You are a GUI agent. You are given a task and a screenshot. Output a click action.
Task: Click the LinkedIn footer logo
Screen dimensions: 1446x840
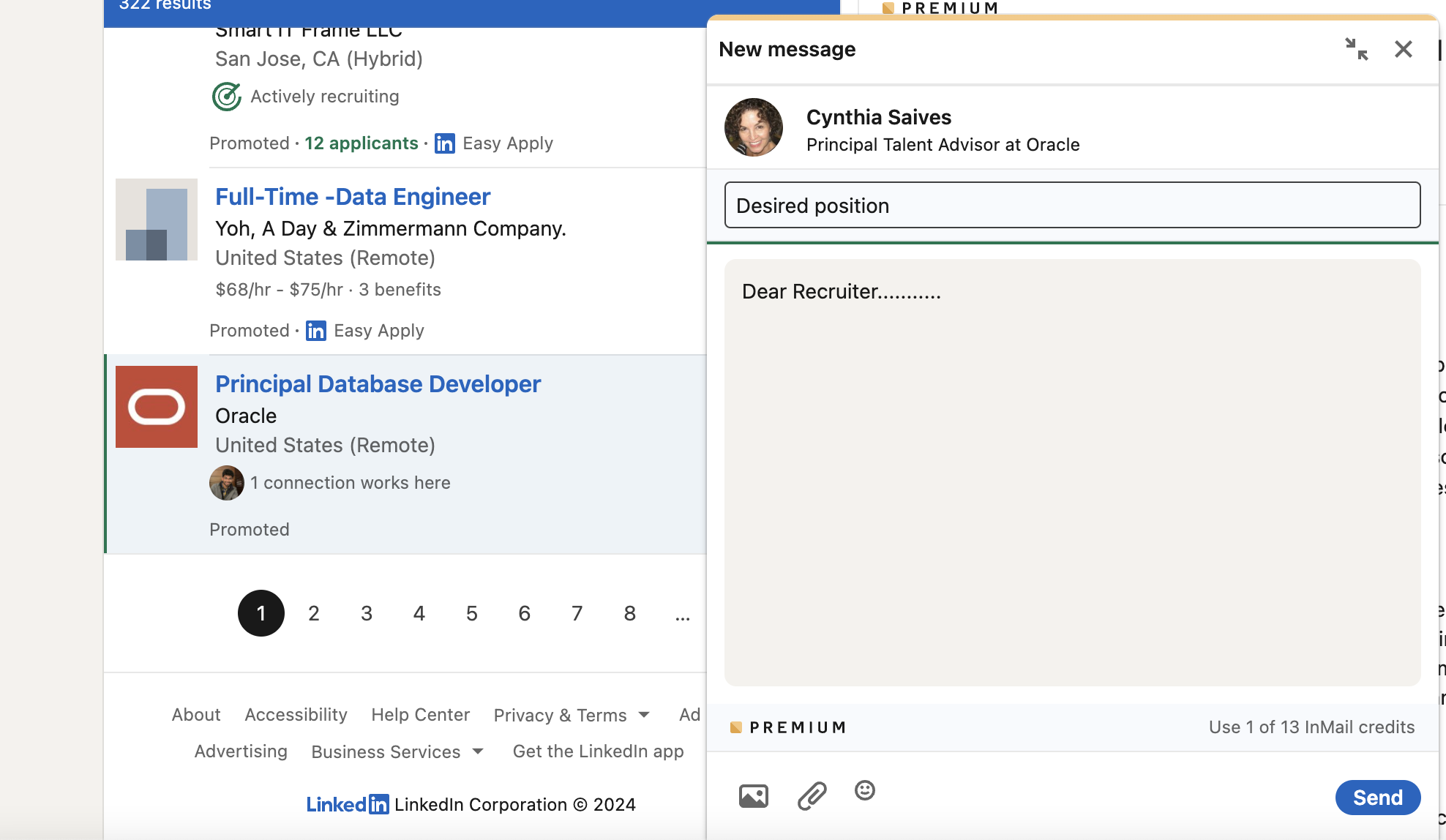point(347,804)
